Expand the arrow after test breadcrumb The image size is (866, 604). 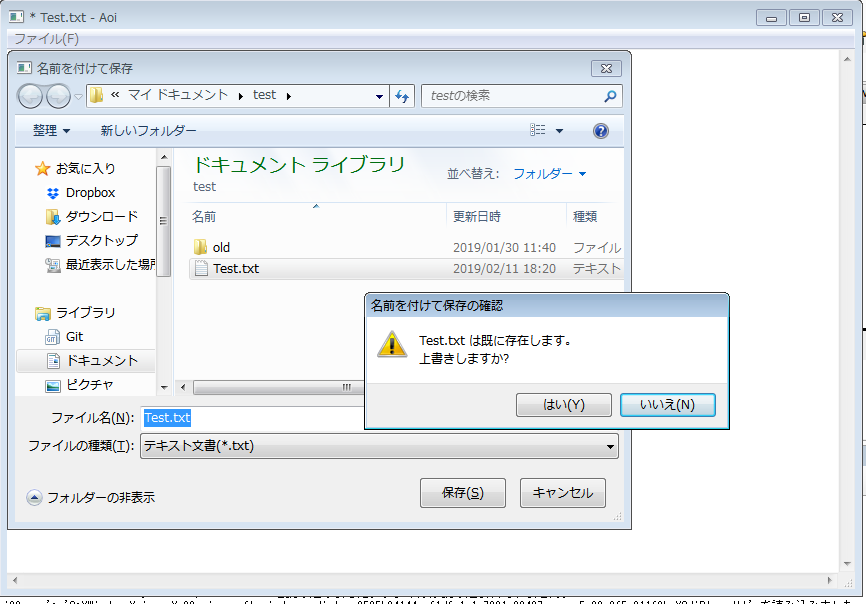click(x=288, y=96)
